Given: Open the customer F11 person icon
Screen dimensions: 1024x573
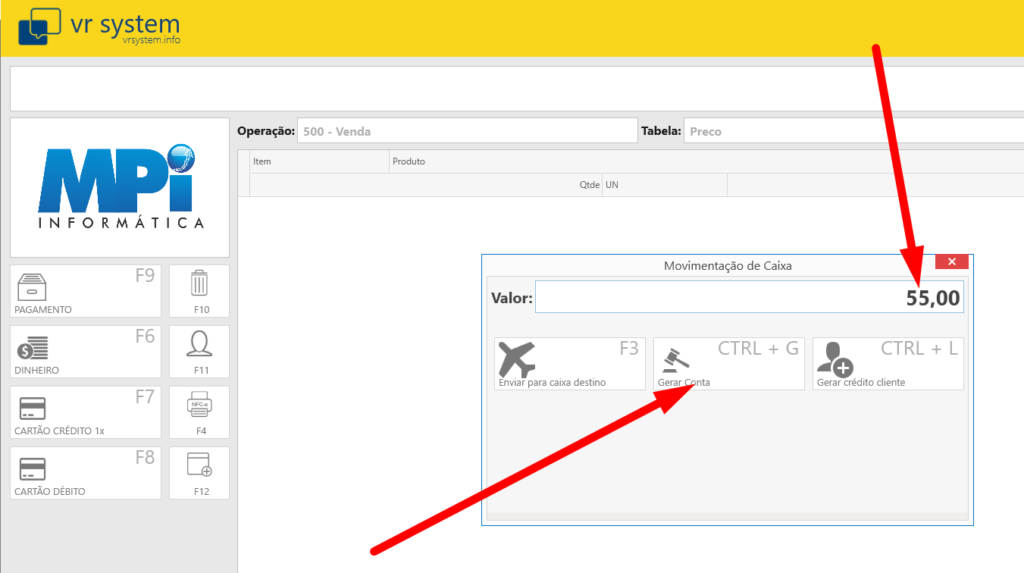Looking at the screenshot, I should click(x=199, y=352).
